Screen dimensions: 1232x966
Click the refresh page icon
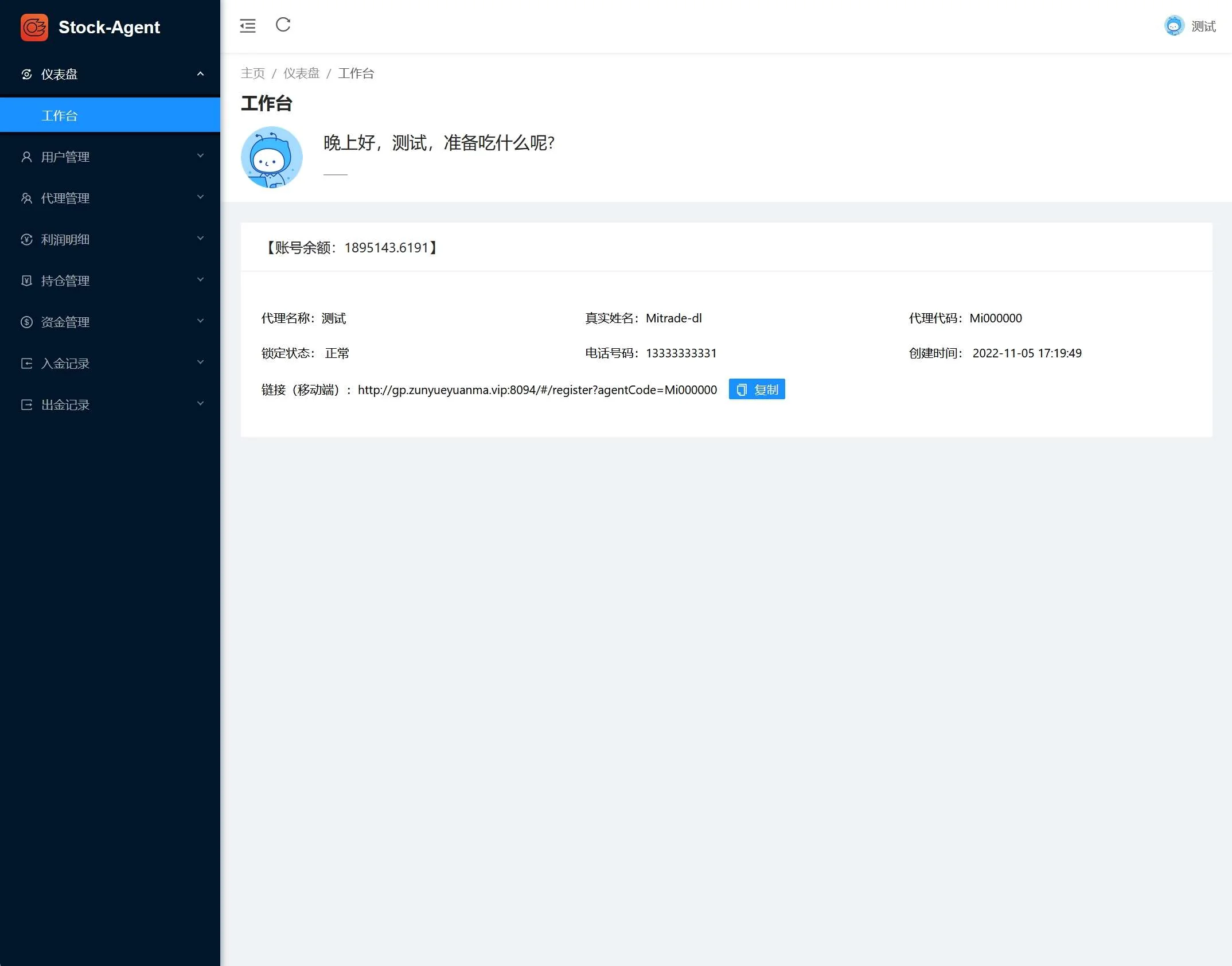[283, 25]
